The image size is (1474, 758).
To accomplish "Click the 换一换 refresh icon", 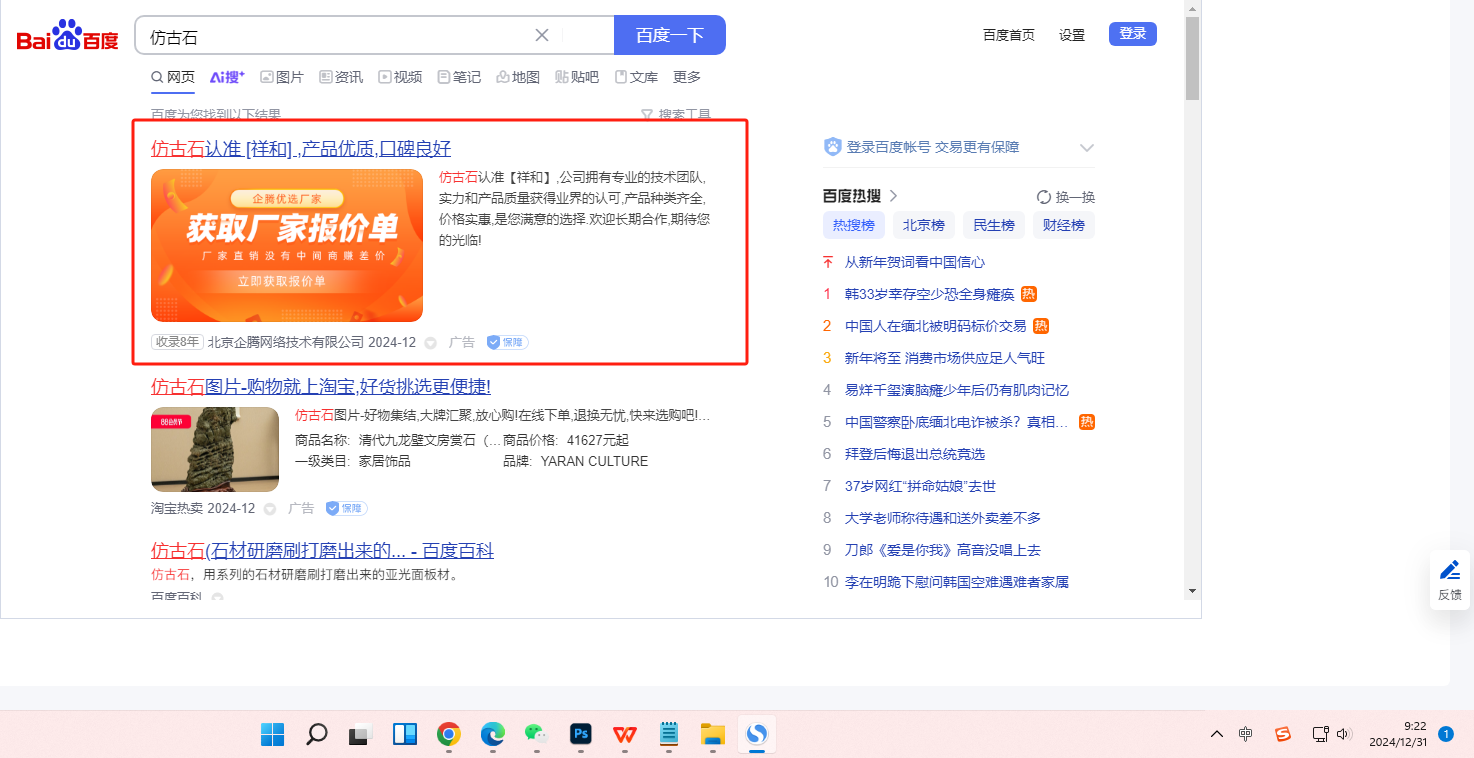I will tap(1044, 197).
